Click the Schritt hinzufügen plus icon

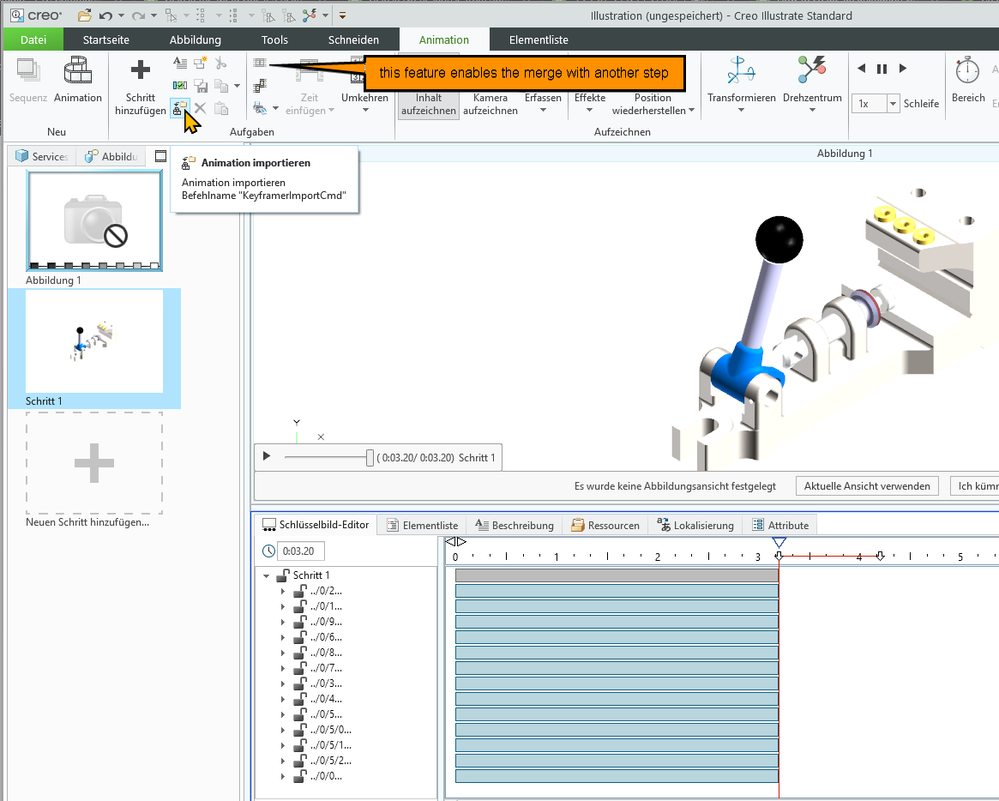point(140,70)
